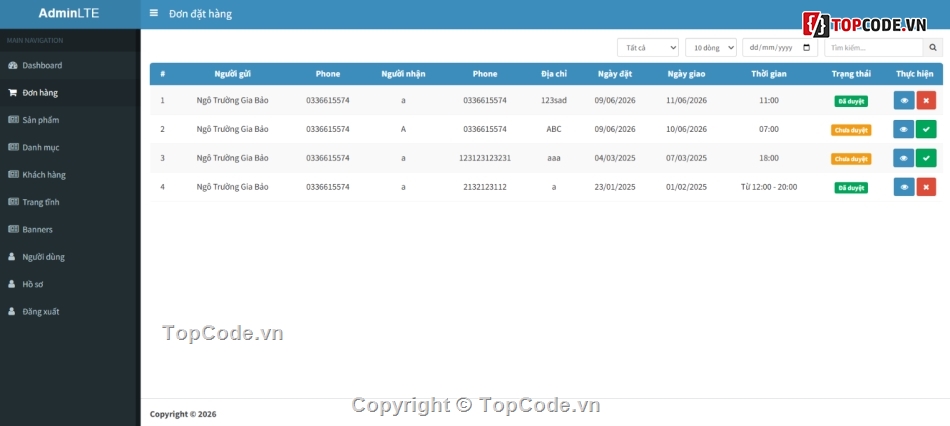The width and height of the screenshot is (950, 426).
Task: Approve order 2 with green checkmark
Action: pyautogui.click(x=926, y=129)
